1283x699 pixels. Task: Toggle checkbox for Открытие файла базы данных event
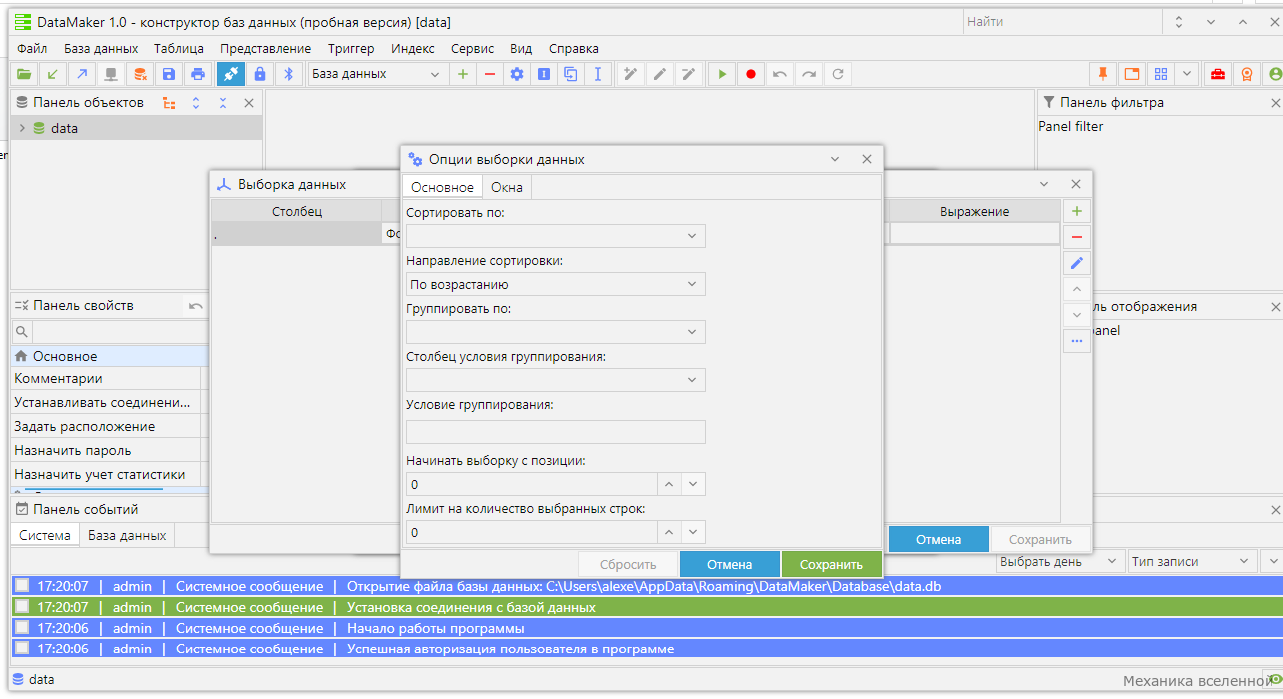pyautogui.click(x=22, y=586)
